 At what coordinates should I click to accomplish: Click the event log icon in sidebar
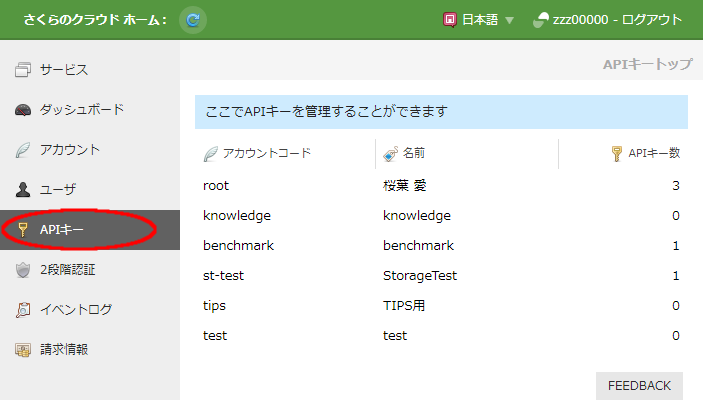(x=24, y=310)
